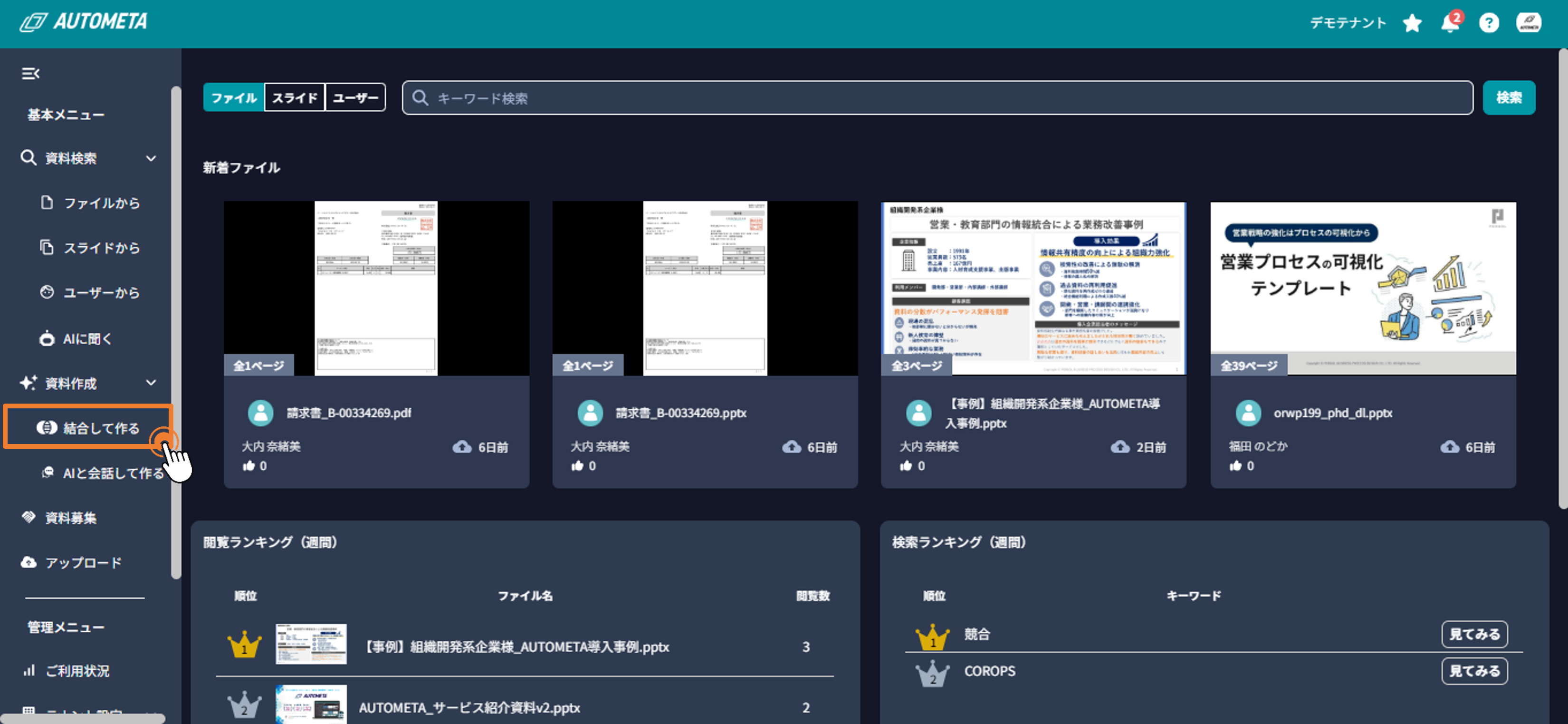Click the favorites star icon in header
1568x724 pixels.
click(1412, 23)
